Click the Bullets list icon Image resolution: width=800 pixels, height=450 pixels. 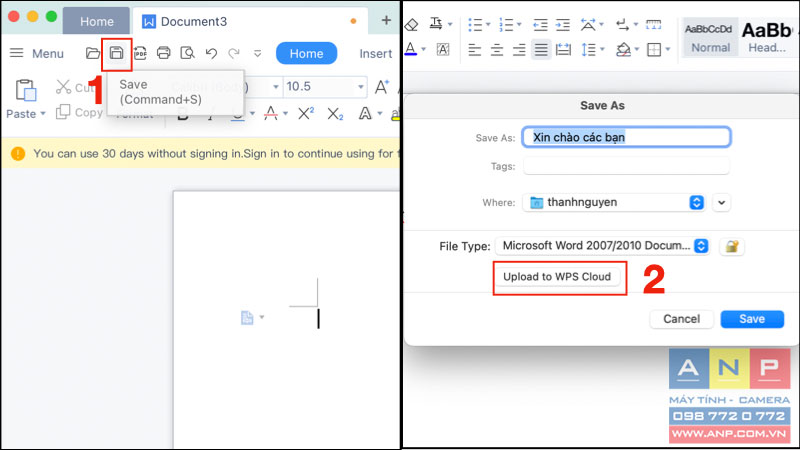click(475, 24)
